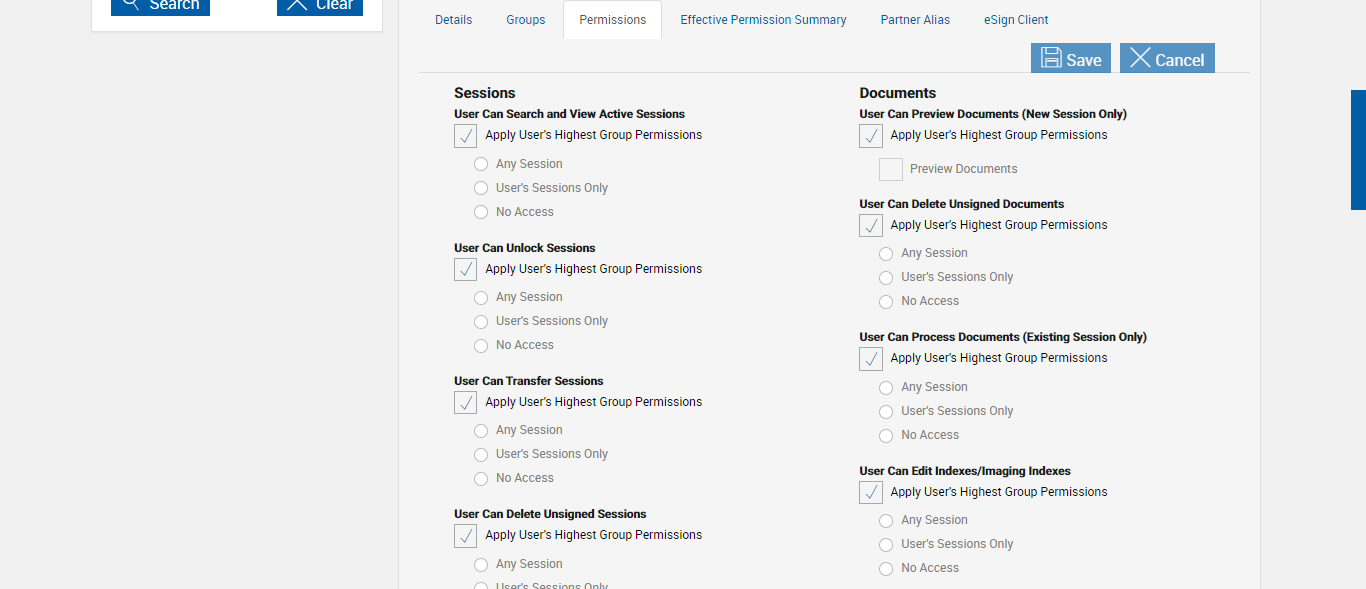Select Any Session under Search and View Active Sessions
The image size is (1366, 589).
coord(481,164)
